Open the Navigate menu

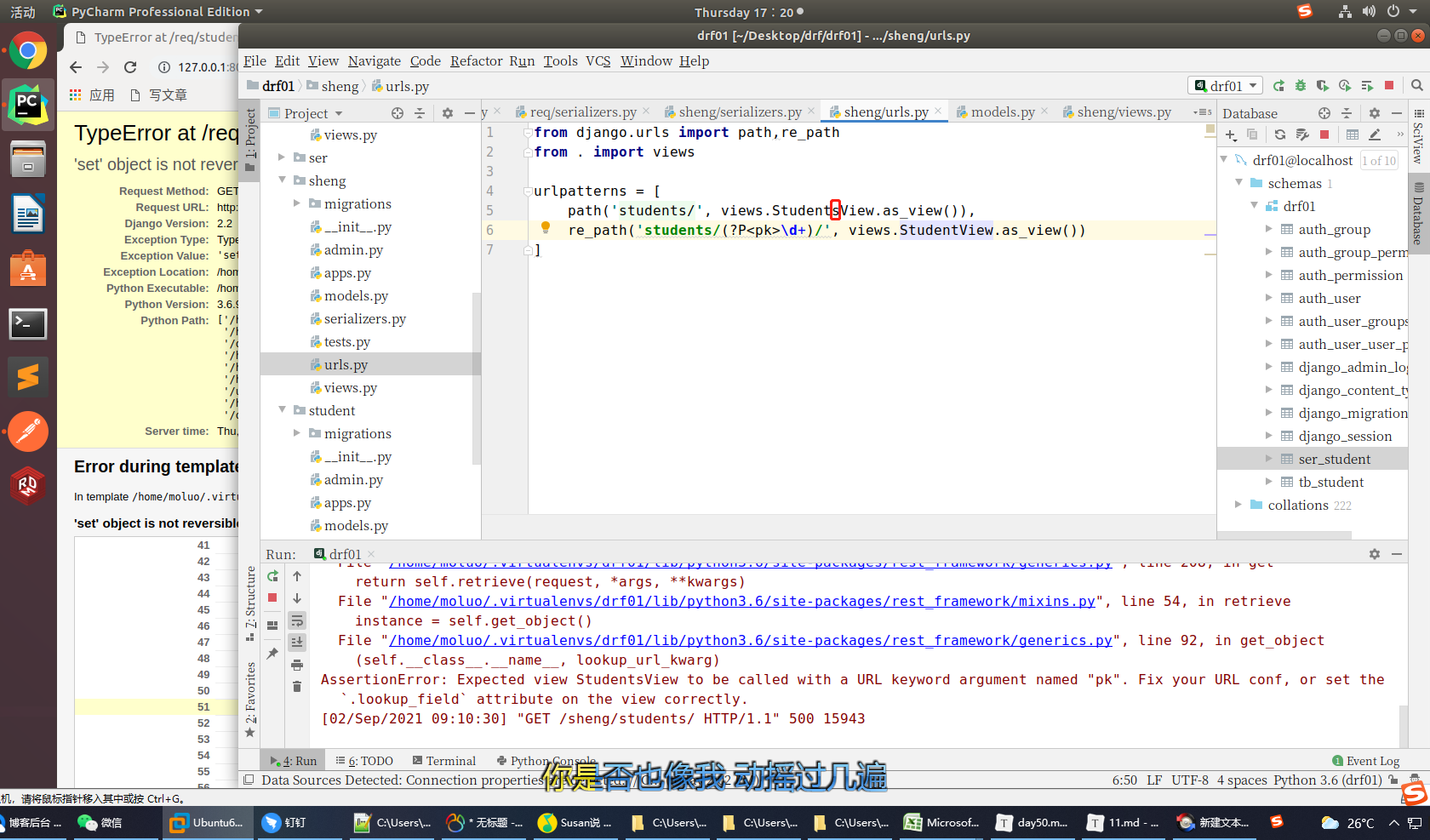pyautogui.click(x=375, y=61)
